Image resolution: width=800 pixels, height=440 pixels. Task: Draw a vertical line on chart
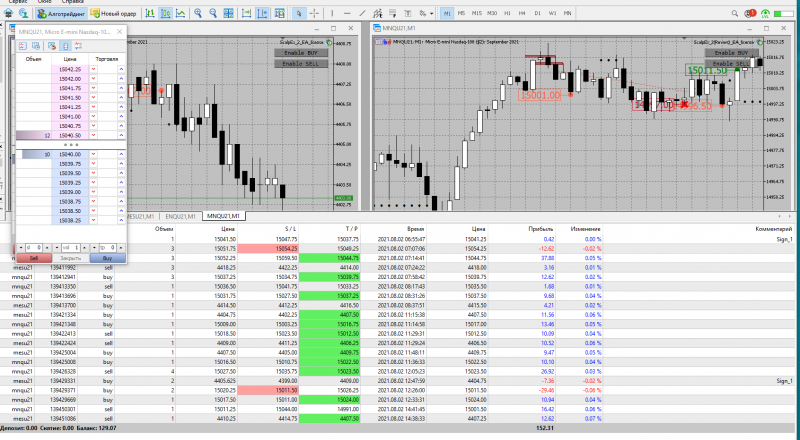click(332, 13)
